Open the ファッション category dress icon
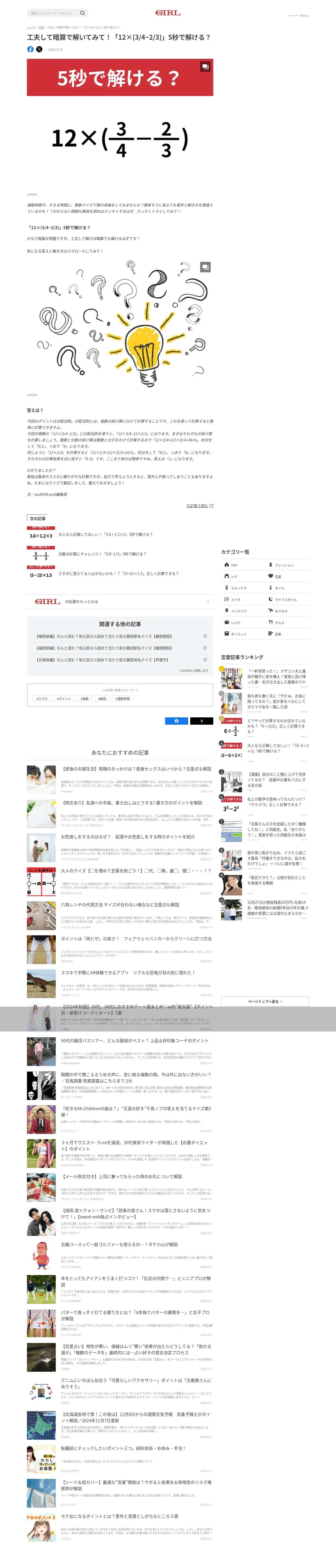Screen dimensions: 336x1568 pos(271,565)
